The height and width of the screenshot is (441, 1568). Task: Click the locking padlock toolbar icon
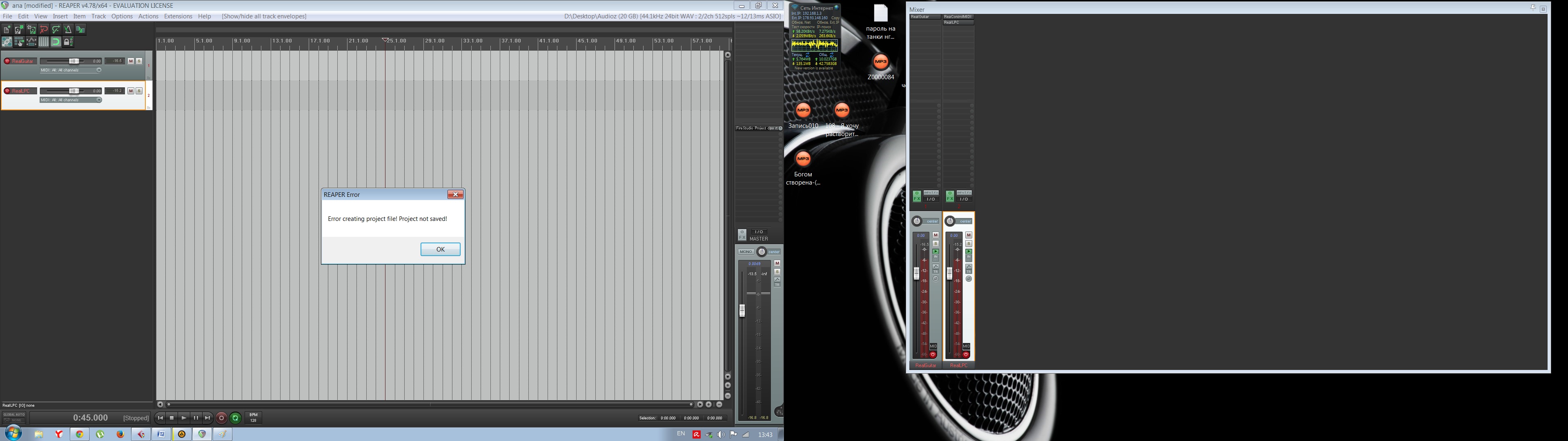point(67,42)
